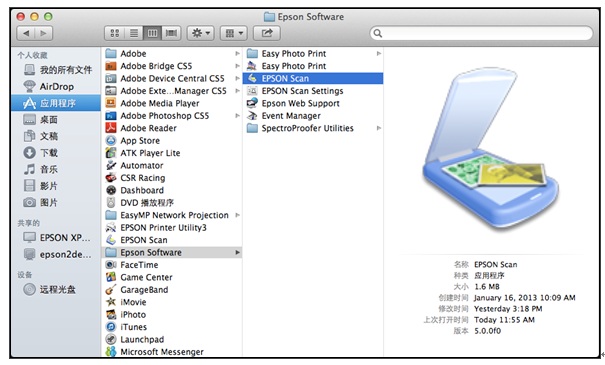The height and width of the screenshot is (365, 605).
Task: Click the iTunes icon
Action: pos(111,327)
